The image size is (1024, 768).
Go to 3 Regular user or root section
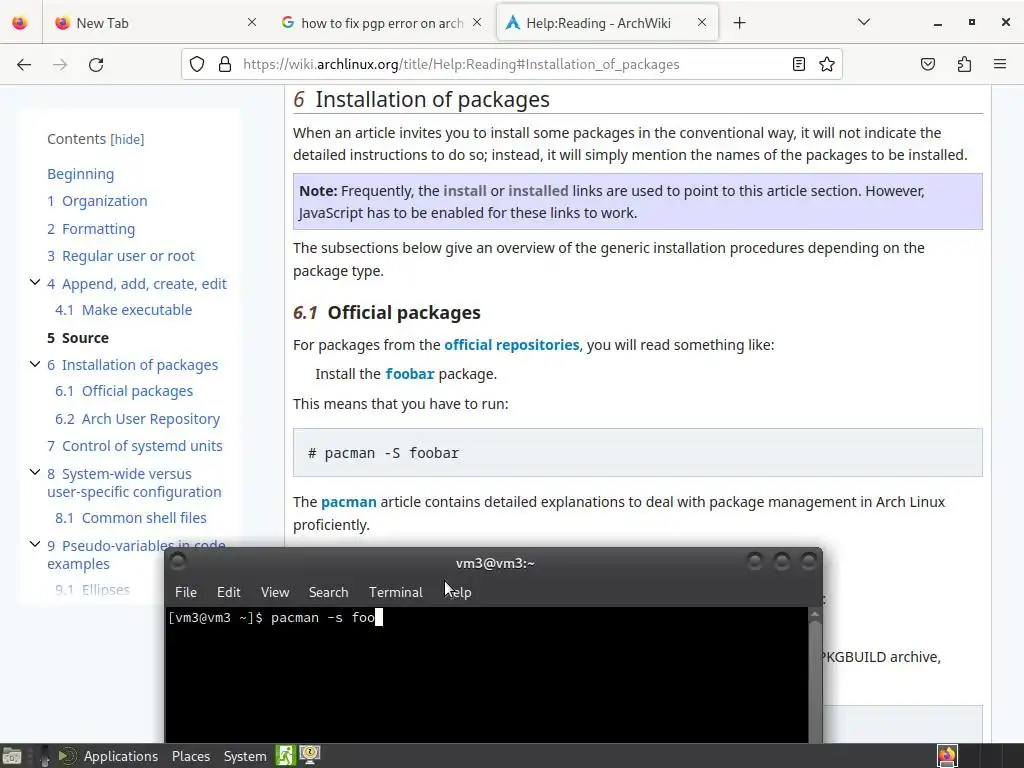click(121, 256)
